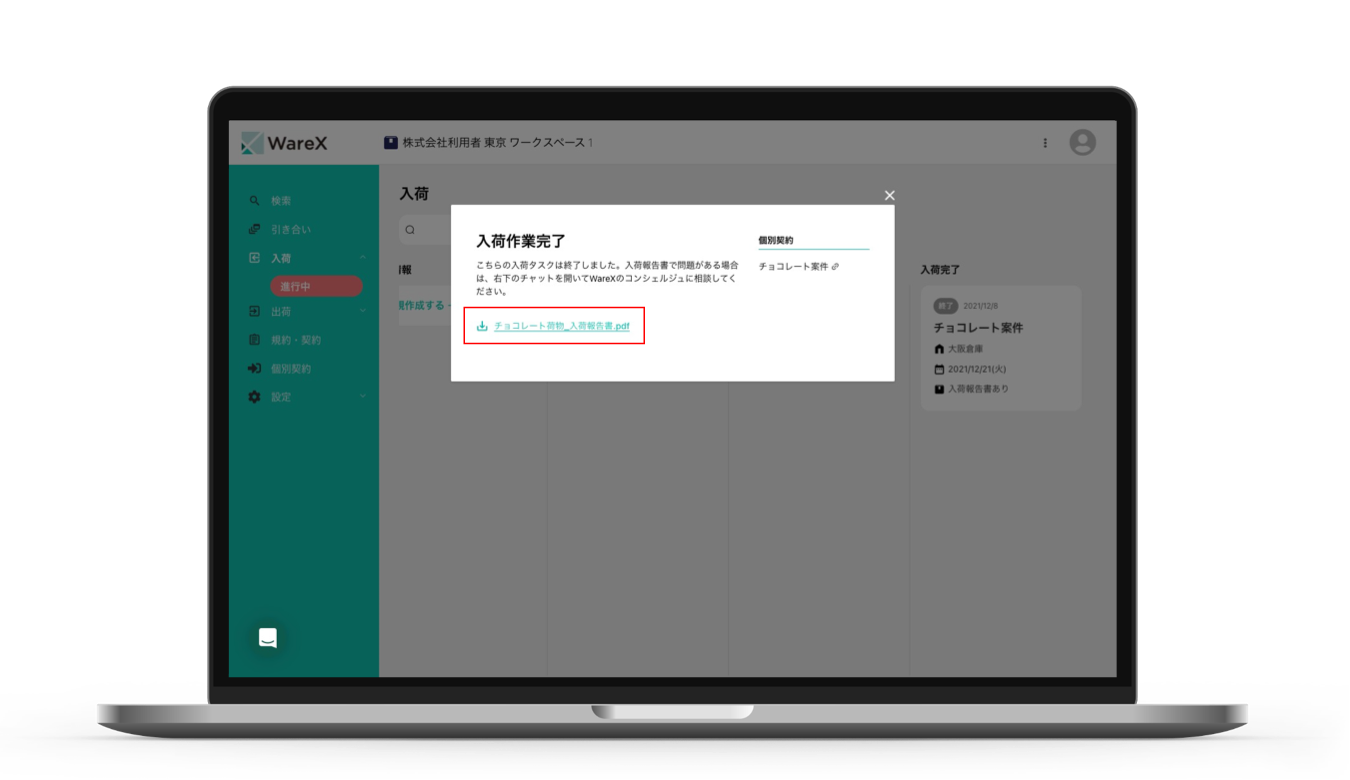
Task: Open the チョコレート荷物_入荷報告書.pdf link
Action: [x=561, y=326]
